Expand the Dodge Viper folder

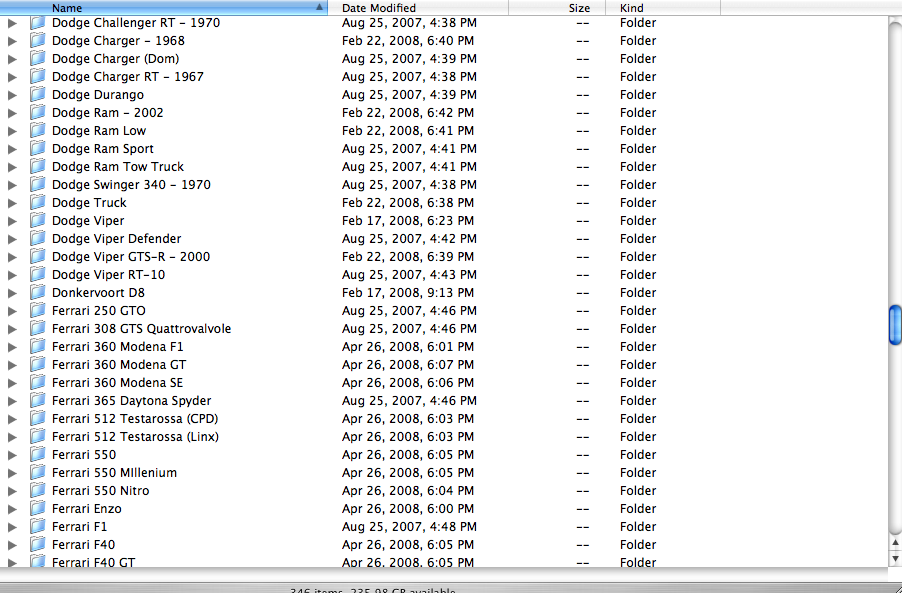(12, 221)
